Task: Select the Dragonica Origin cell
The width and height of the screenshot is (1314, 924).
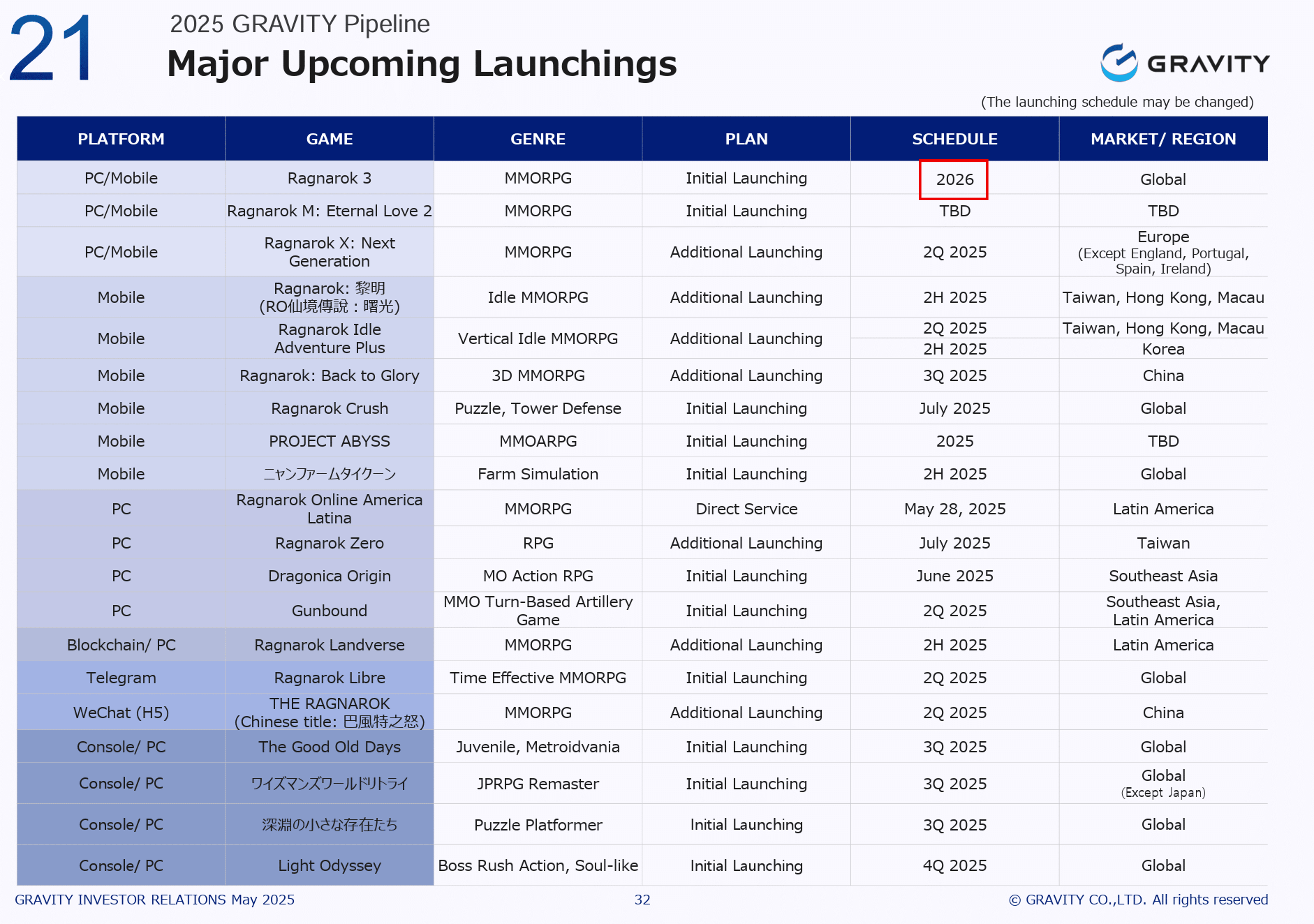Action: coord(329,576)
